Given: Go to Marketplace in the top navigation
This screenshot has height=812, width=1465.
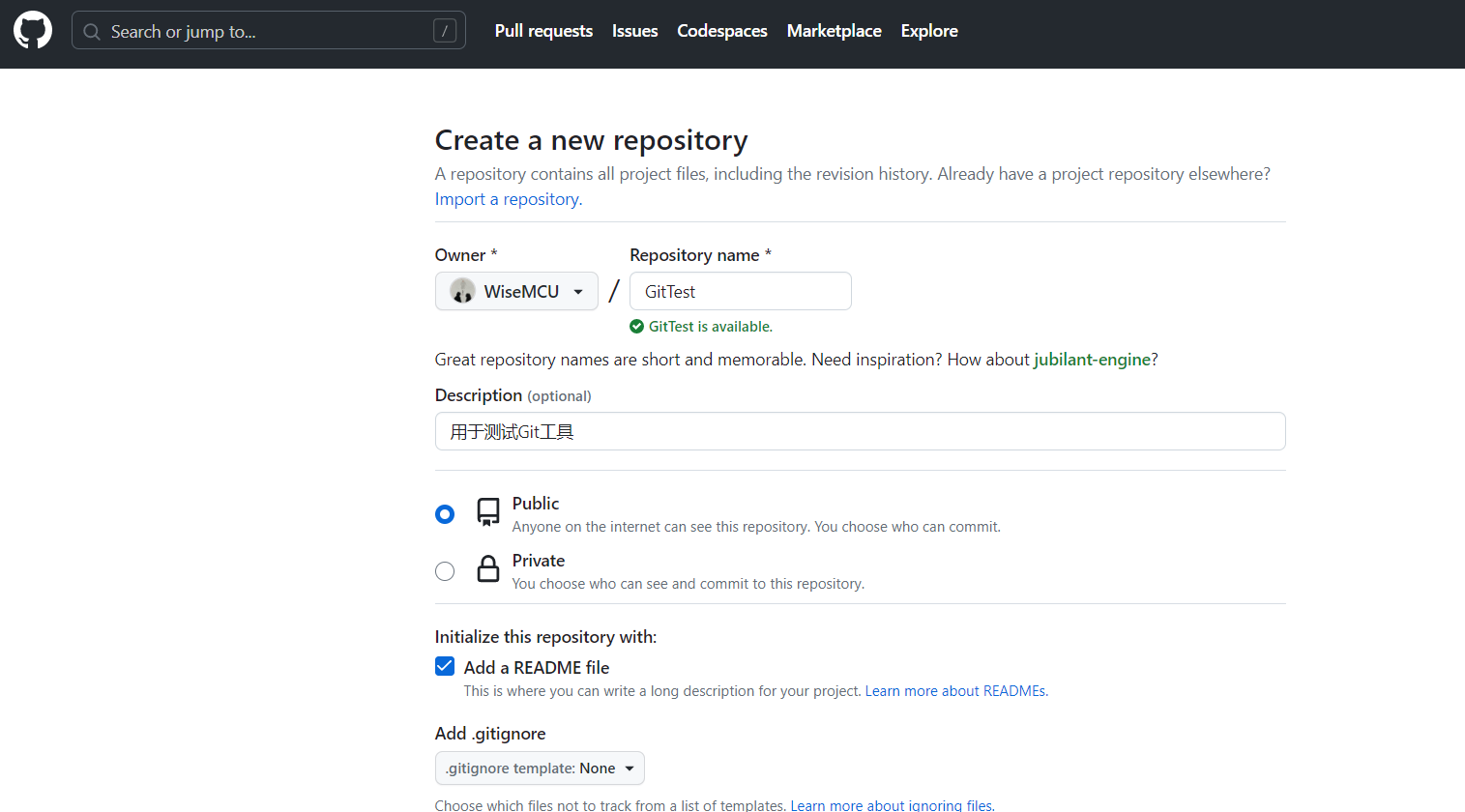Looking at the screenshot, I should (834, 31).
